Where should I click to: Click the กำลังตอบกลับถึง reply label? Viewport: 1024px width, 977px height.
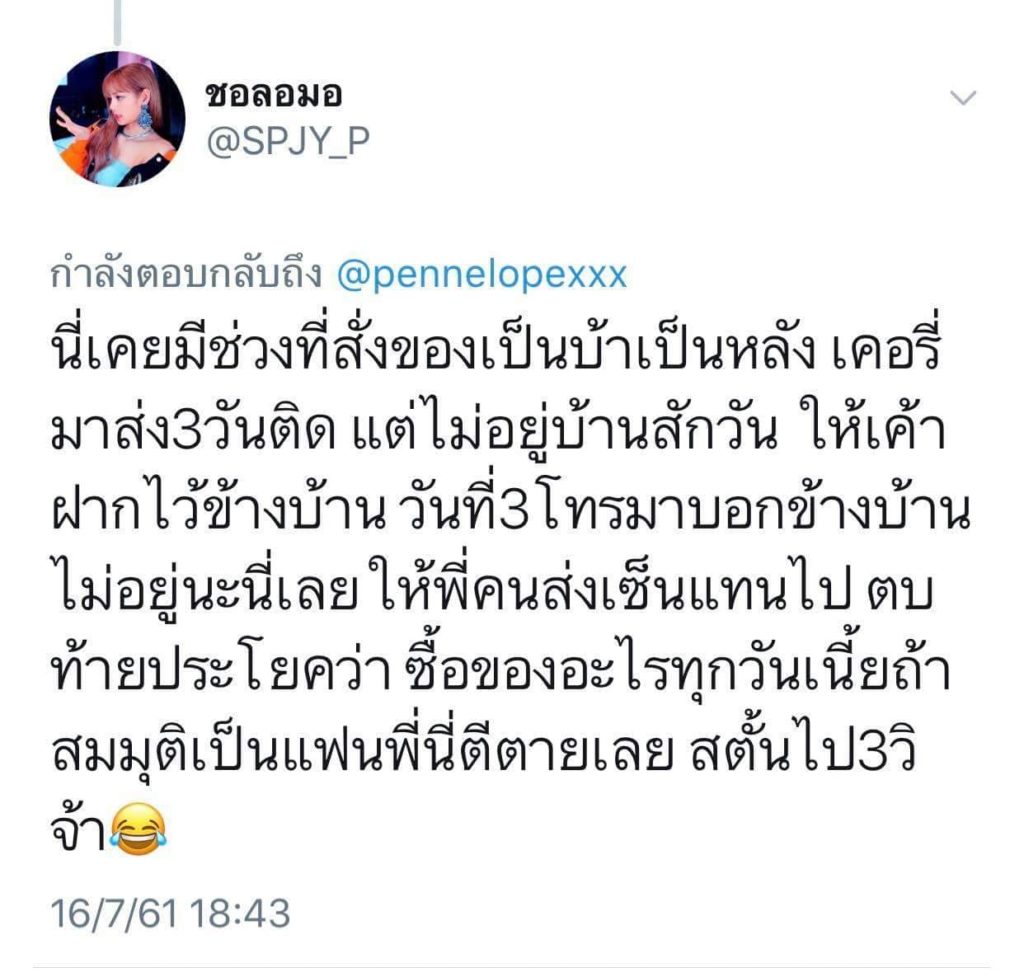click(186, 275)
